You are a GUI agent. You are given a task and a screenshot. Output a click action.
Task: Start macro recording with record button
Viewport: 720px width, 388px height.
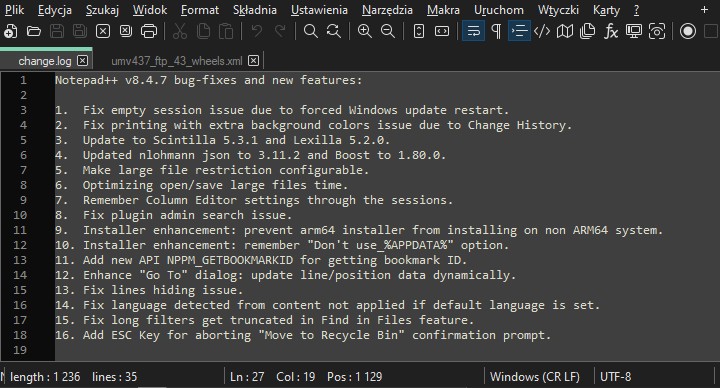click(x=688, y=31)
